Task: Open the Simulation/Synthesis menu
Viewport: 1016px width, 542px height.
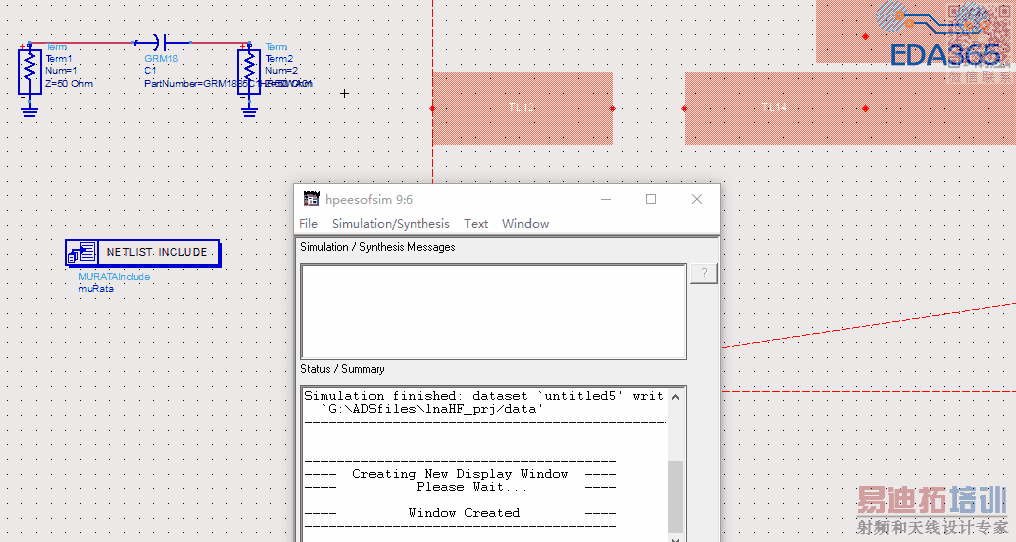Action: coord(391,224)
